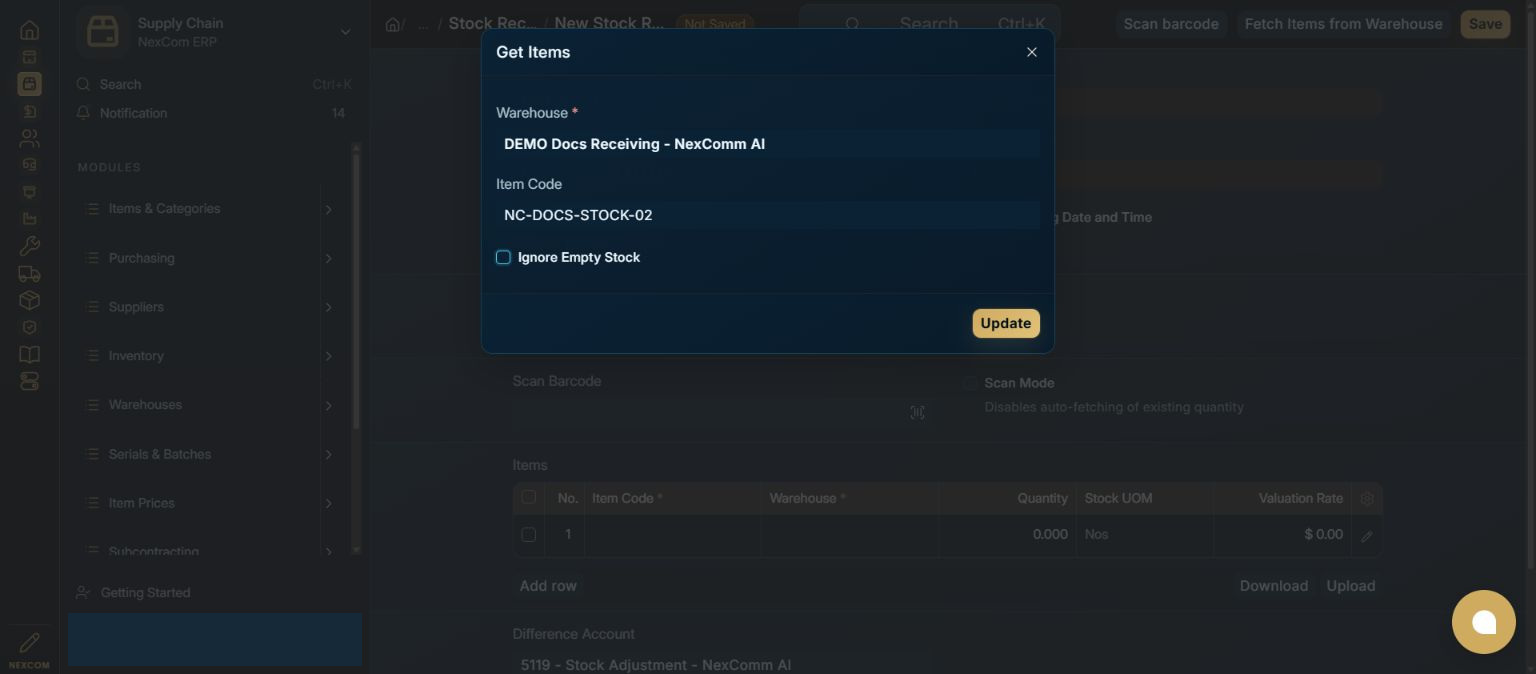1536x674 pixels.
Task: Click the Scan barcode button
Action: (1171, 24)
